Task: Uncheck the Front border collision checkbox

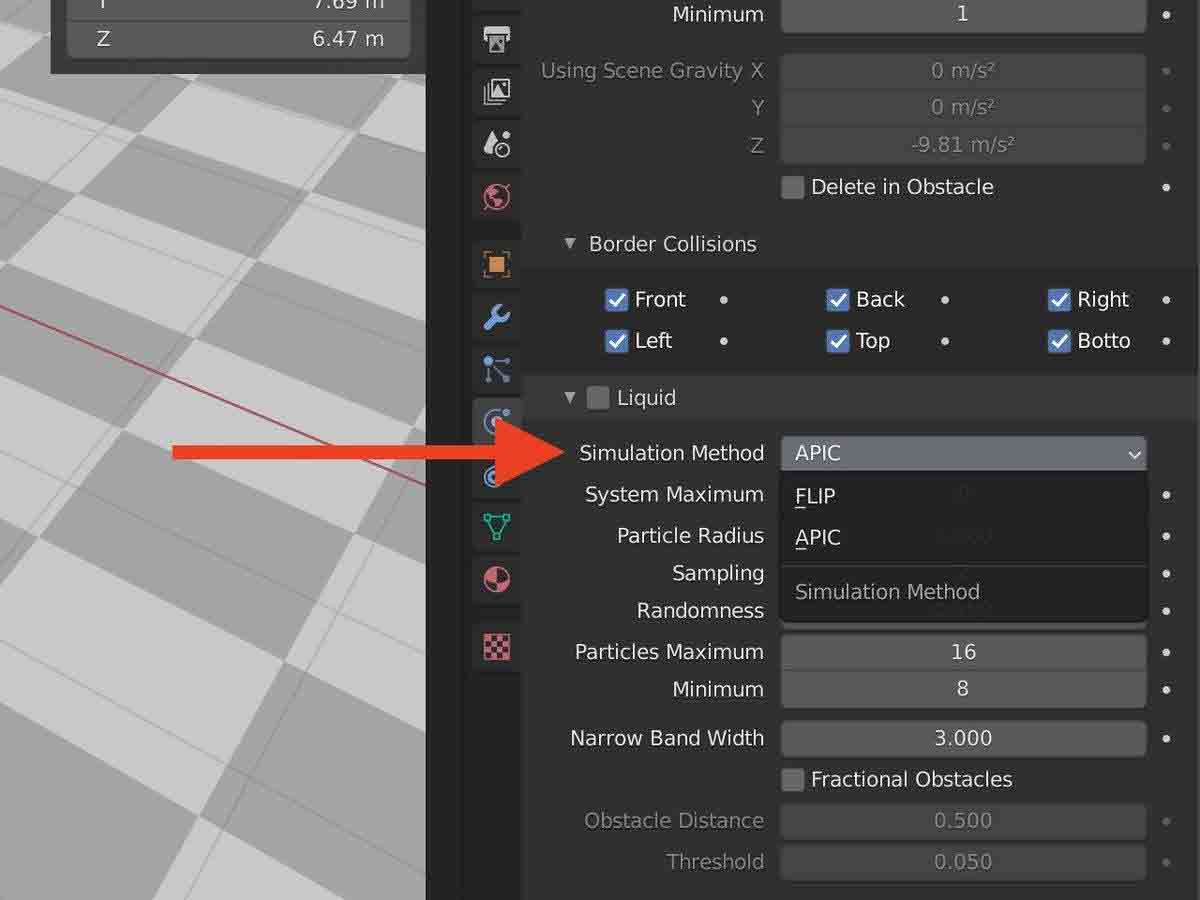Action: click(x=617, y=300)
